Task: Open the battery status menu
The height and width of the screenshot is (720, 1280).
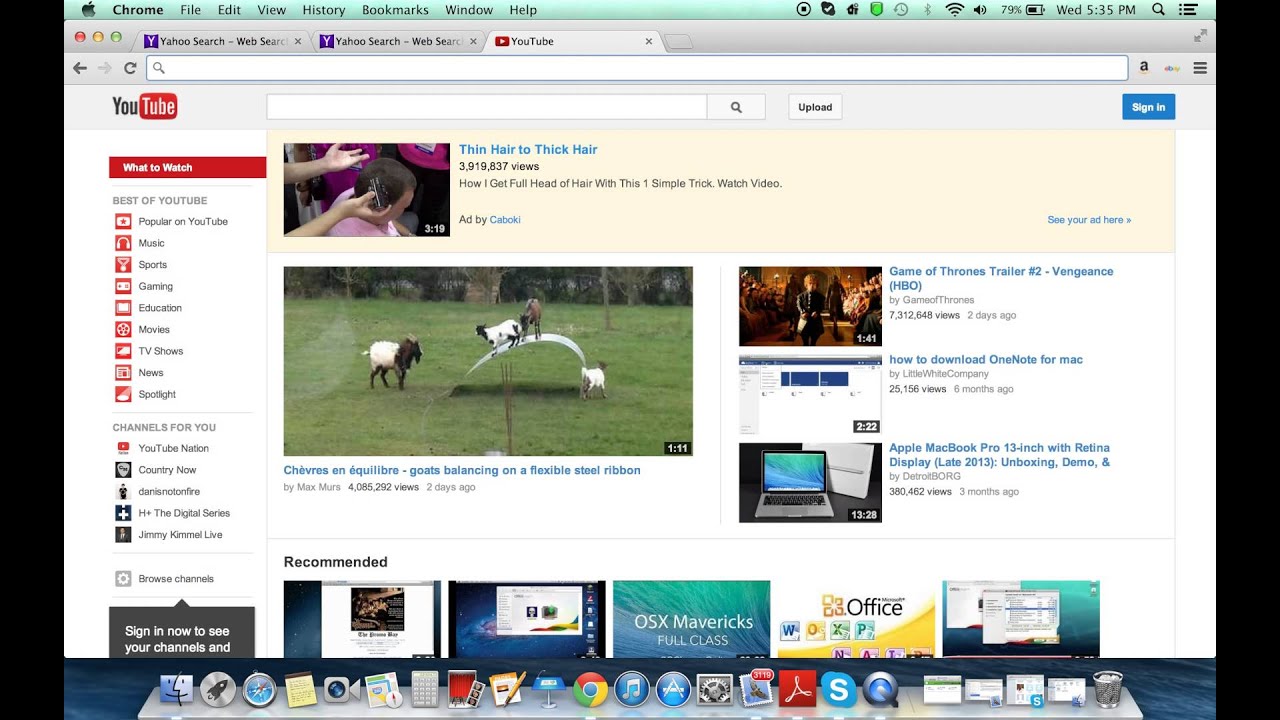Action: click(x=1023, y=10)
